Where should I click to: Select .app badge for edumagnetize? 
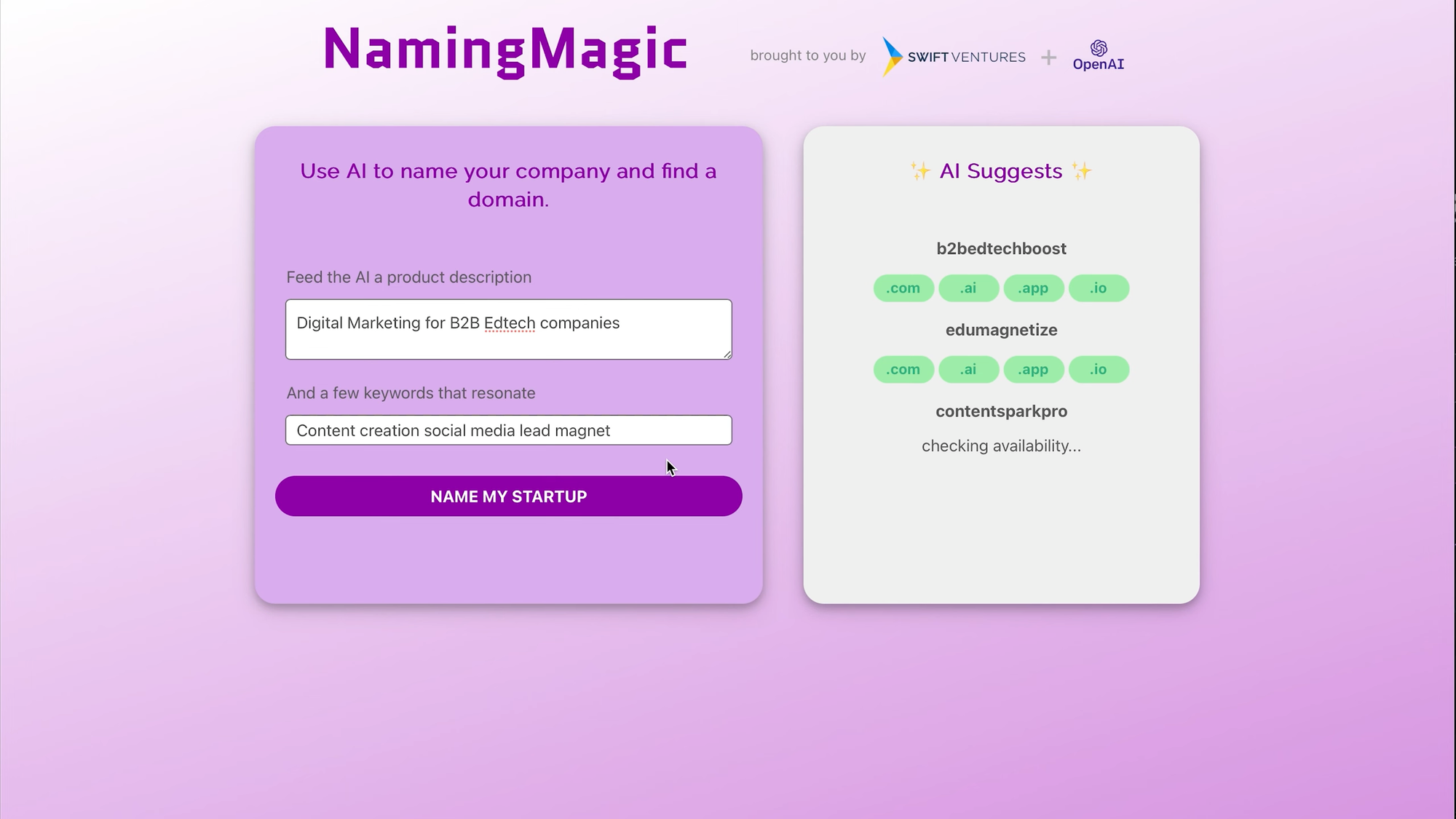1034,370
